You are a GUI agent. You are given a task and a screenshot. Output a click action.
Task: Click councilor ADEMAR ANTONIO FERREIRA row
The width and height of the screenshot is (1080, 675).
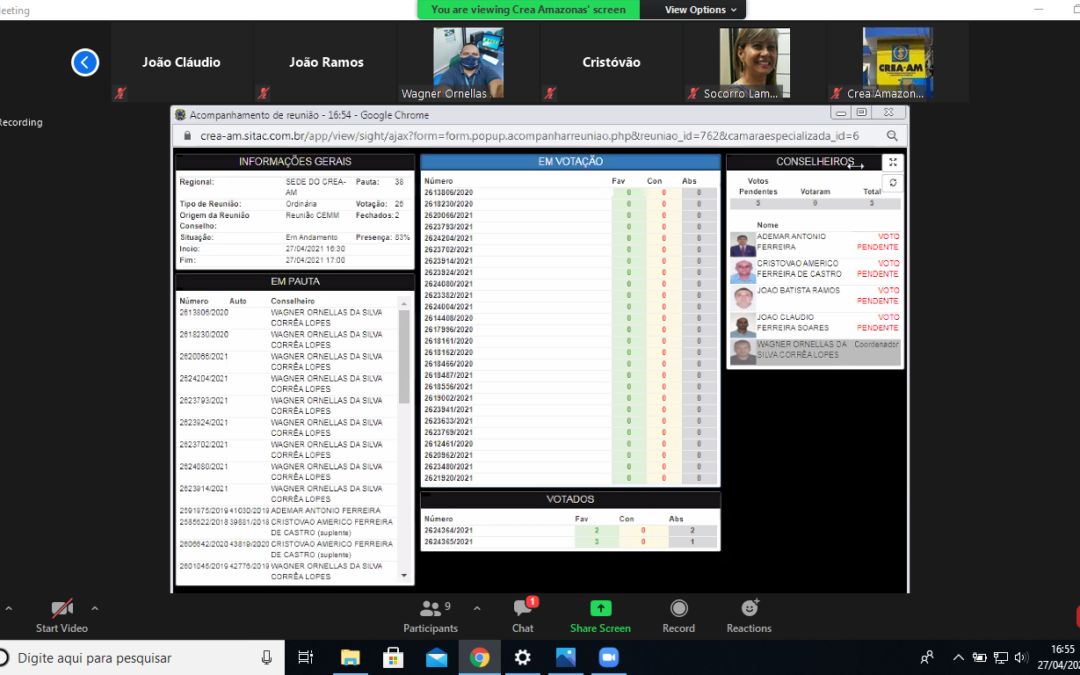click(815, 244)
